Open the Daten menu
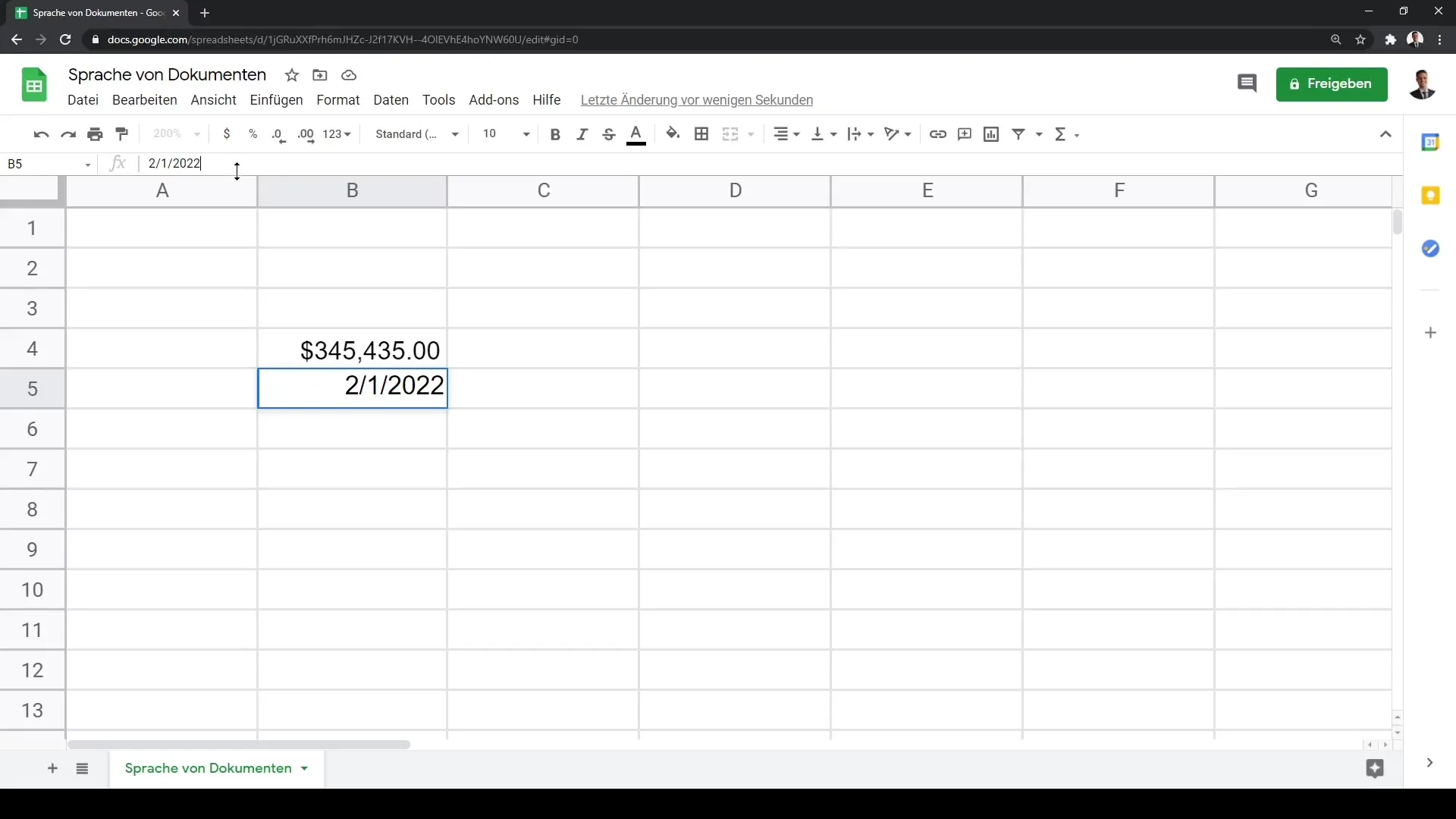Viewport: 1456px width, 819px height. coord(391,99)
